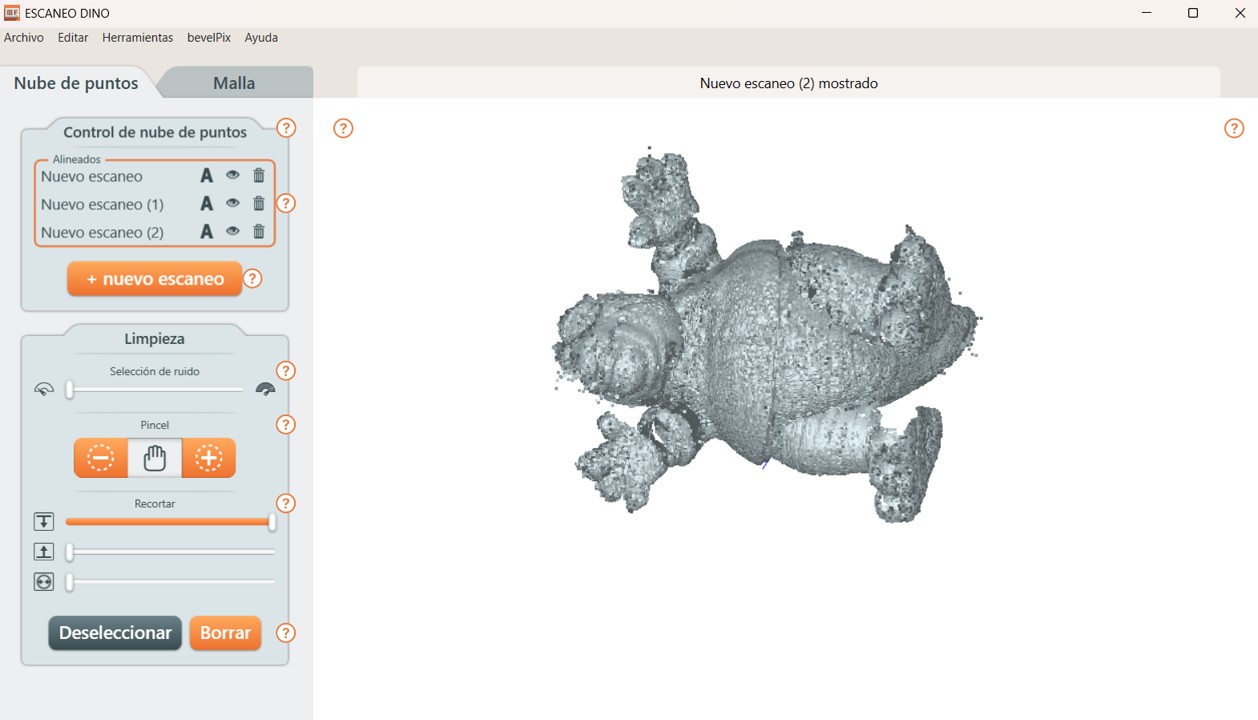Open help for Control de nube de puntos
The height and width of the screenshot is (720, 1258).
[x=286, y=128]
